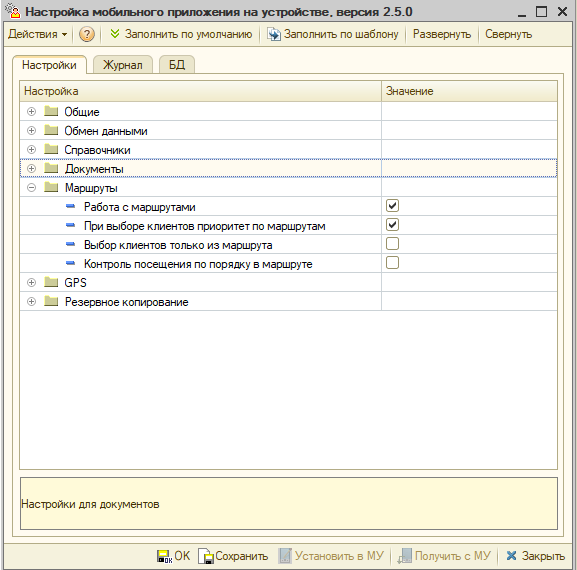Click the green checkmark fill-by-default icon
This screenshot has width=577, height=570.
[x=115, y=34]
